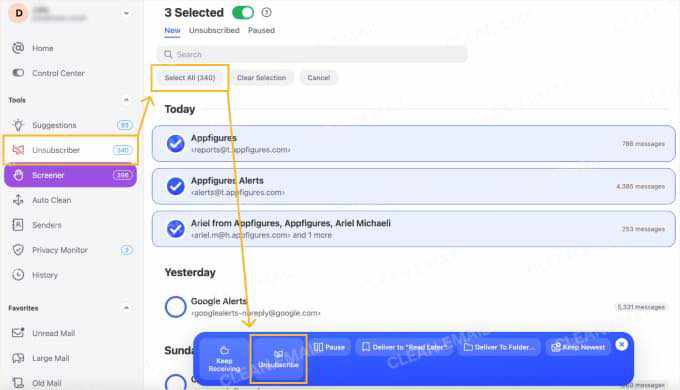This screenshot has width=680, height=390.
Task: Uncheck the Appfigures reports sender
Action: (176, 144)
